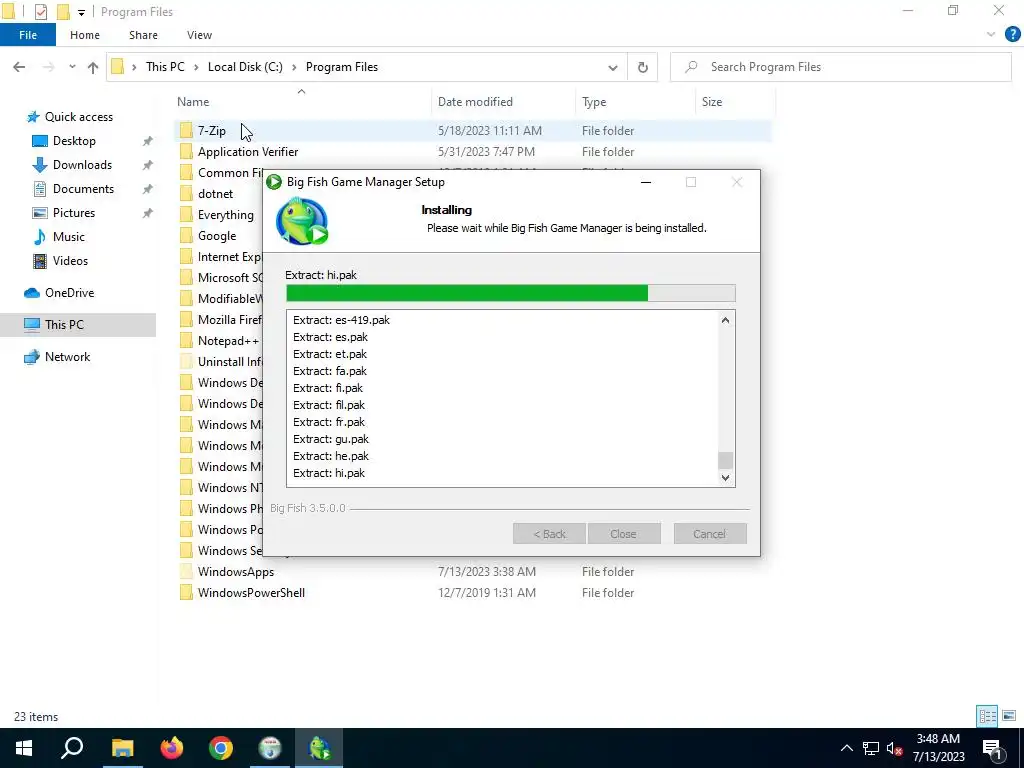This screenshot has width=1024, height=768.
Task: Open Big Fish installer taskbar icon
Action: (x=319, y=748)
